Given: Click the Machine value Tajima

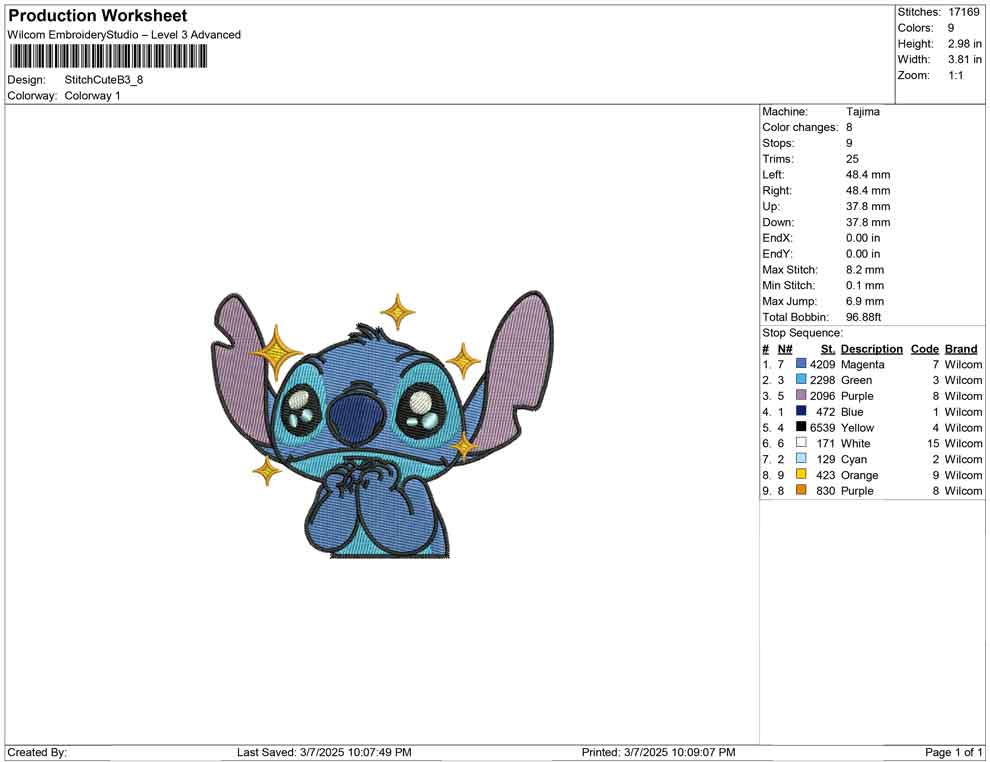Looking at the screenshot, I should (862, 112).
